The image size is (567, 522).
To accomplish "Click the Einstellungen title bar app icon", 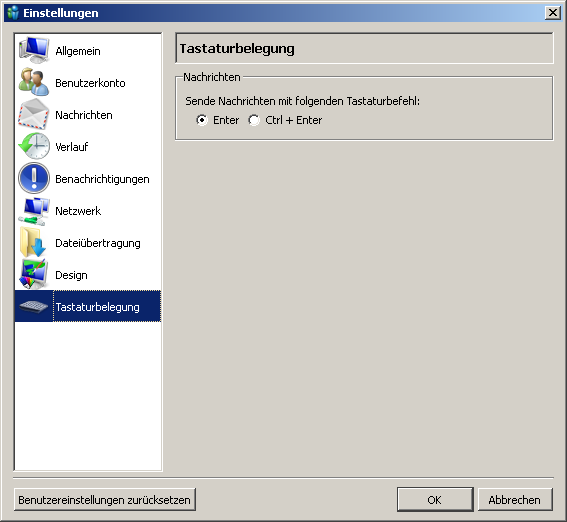I will click(x=13, y=13).
